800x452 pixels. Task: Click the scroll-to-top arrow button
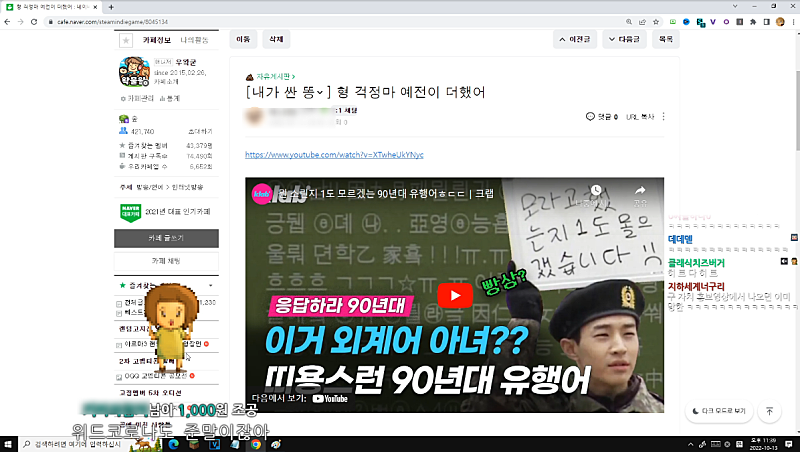(x=769, y=411)
